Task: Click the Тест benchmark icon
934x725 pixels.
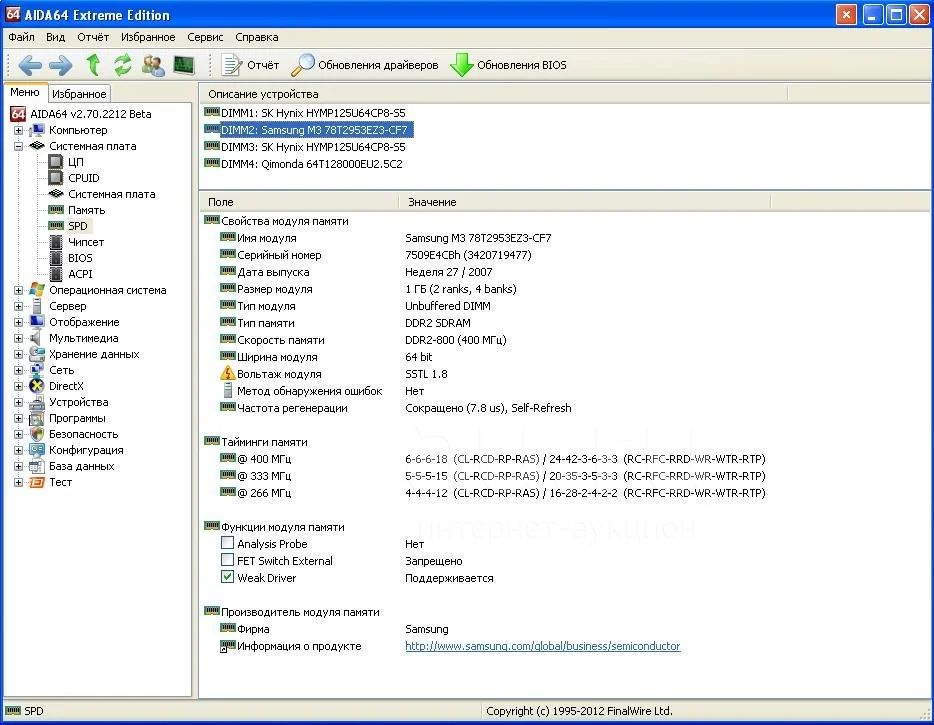Action: [37, 482]
